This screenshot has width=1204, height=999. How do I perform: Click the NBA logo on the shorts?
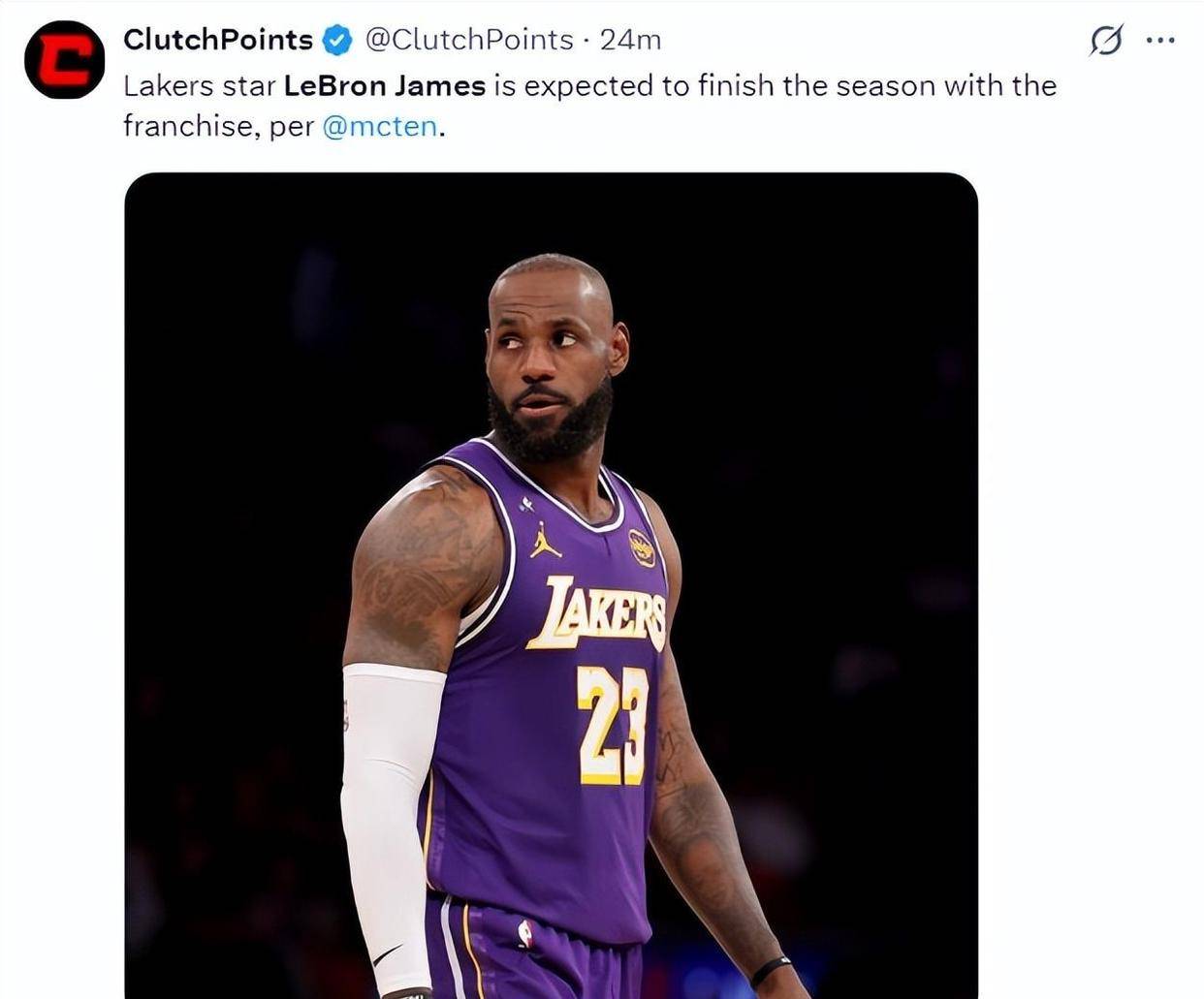point(525,933)
